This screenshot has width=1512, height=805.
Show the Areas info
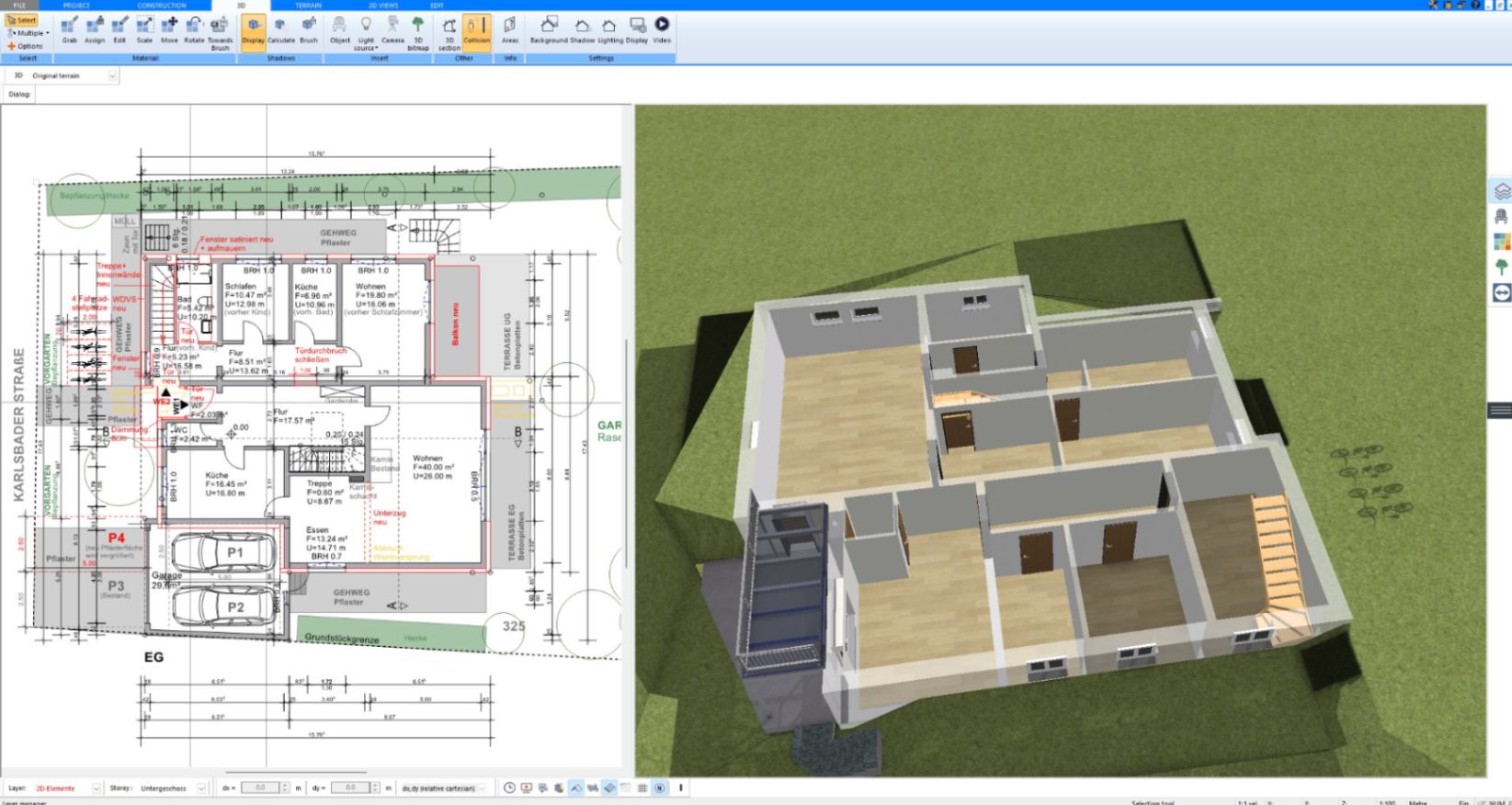pos(510,29)
